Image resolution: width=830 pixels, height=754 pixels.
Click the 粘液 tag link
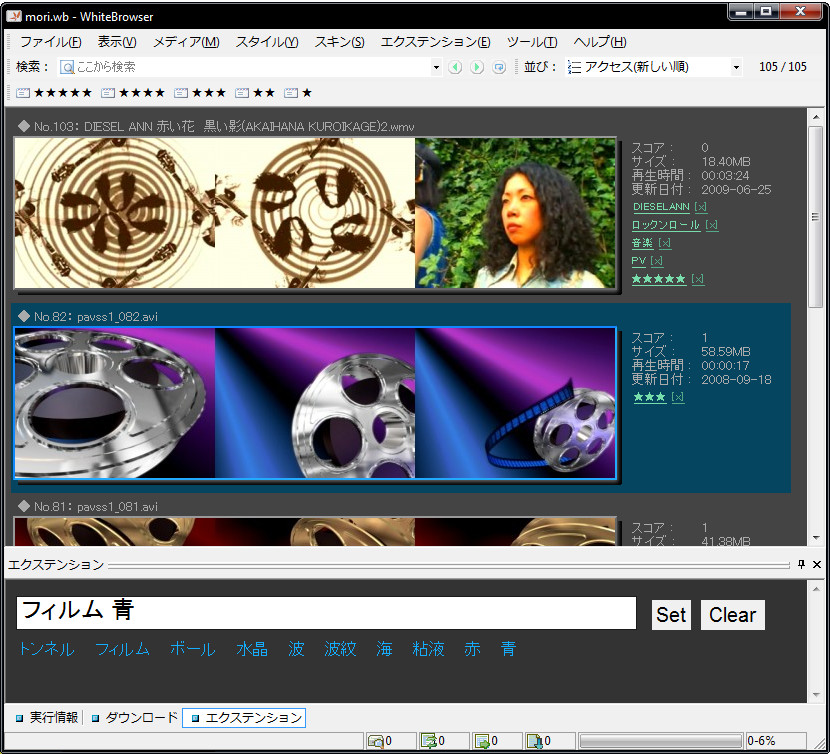[x=428, y=649]
